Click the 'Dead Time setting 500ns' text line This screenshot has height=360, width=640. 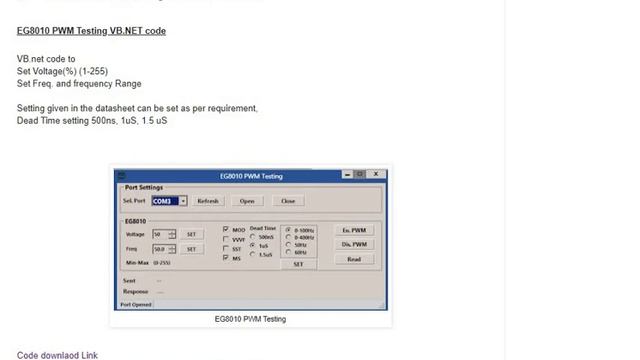[92, 121]
